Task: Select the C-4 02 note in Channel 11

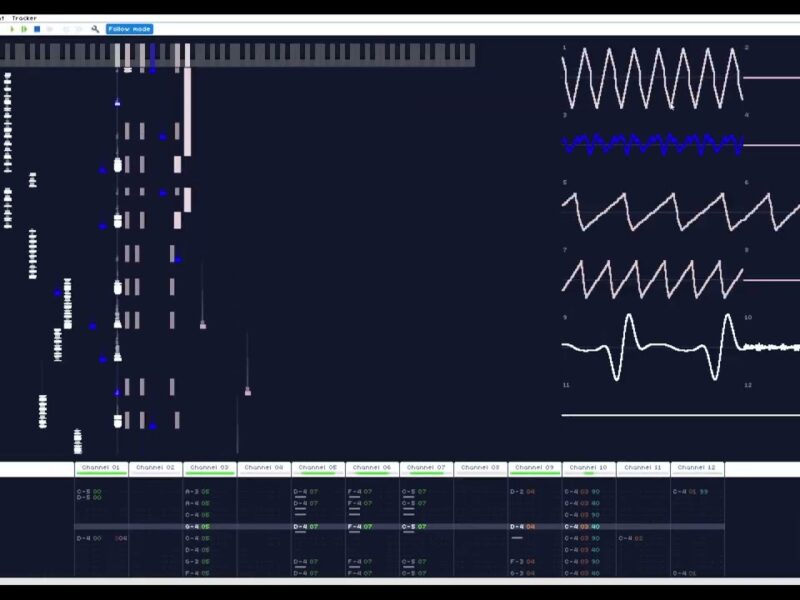Action: point(631,538)
